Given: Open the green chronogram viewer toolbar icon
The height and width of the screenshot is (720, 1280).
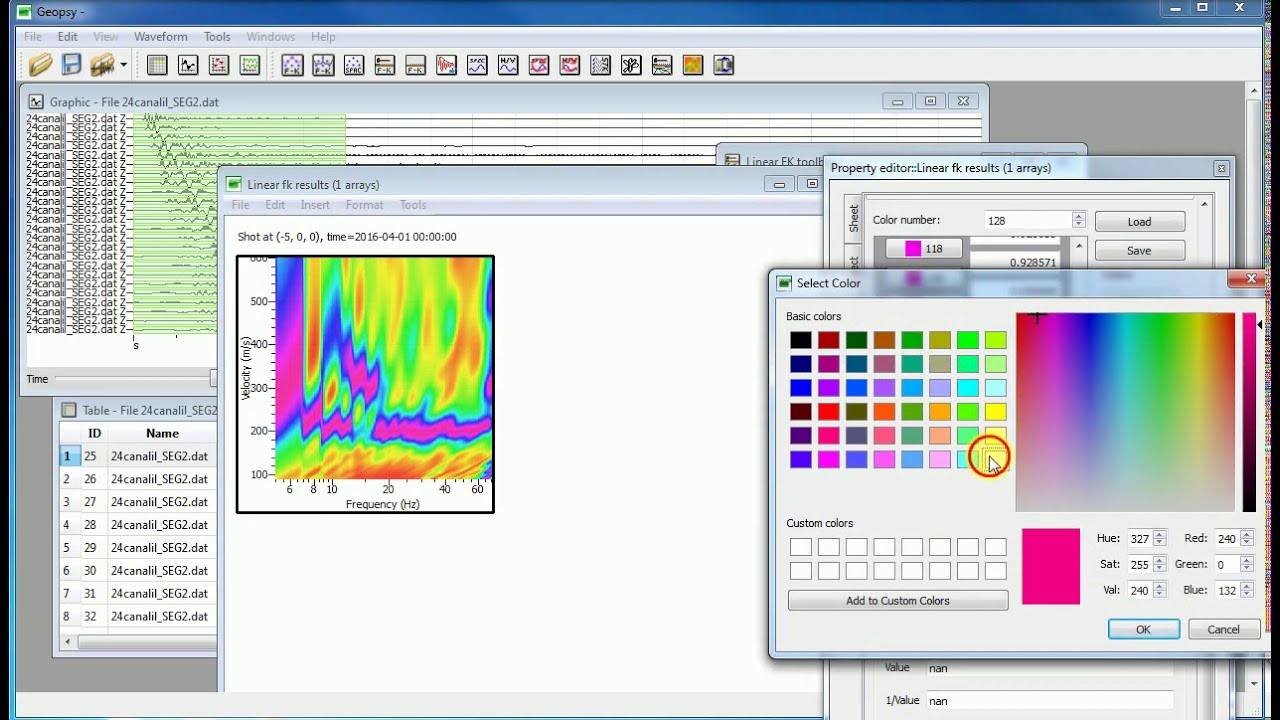Looking at the screenshot, I should pos(250,66).
